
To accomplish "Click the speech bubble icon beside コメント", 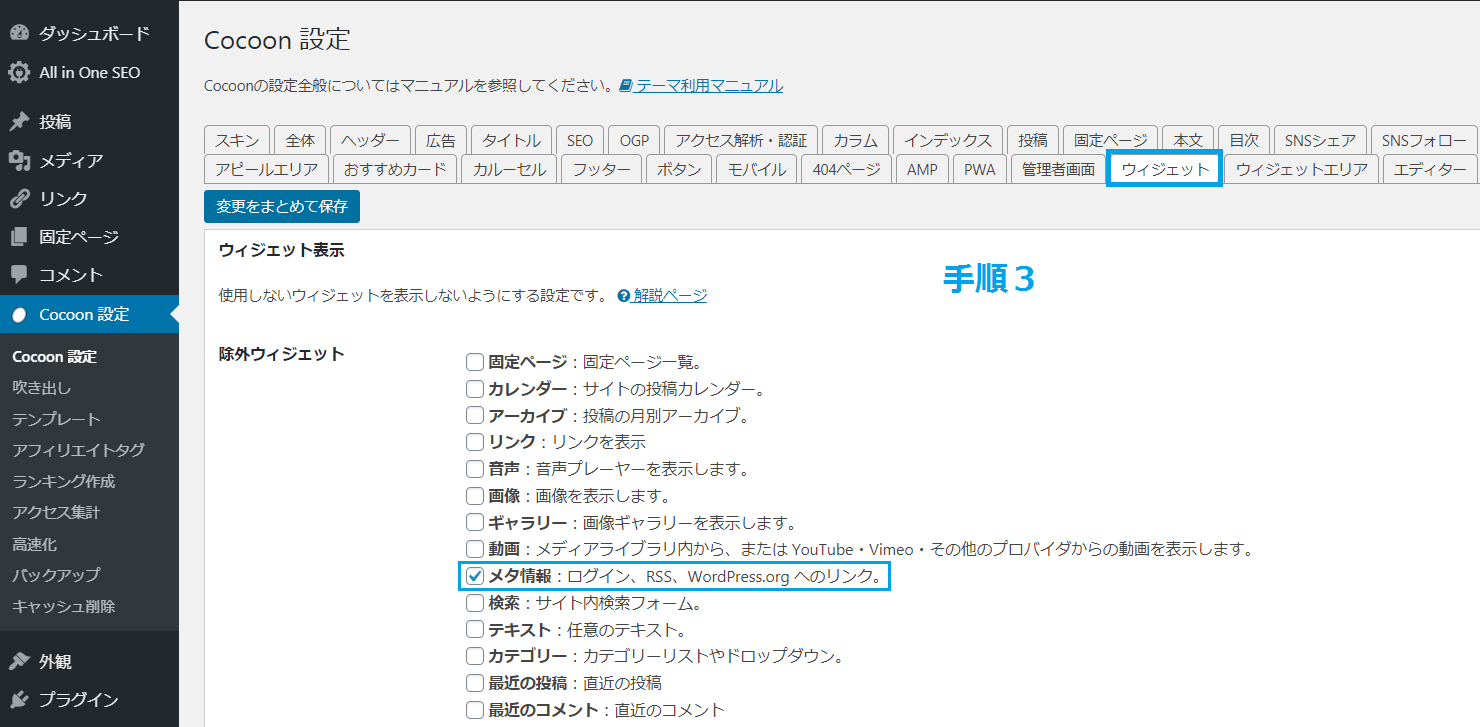I will tap(19, 275).
